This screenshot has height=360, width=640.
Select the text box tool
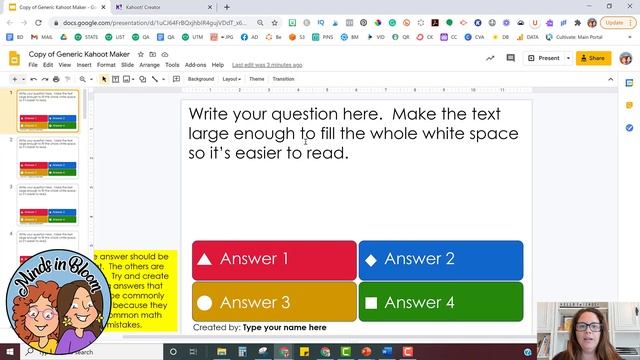[x=116, y=79]
